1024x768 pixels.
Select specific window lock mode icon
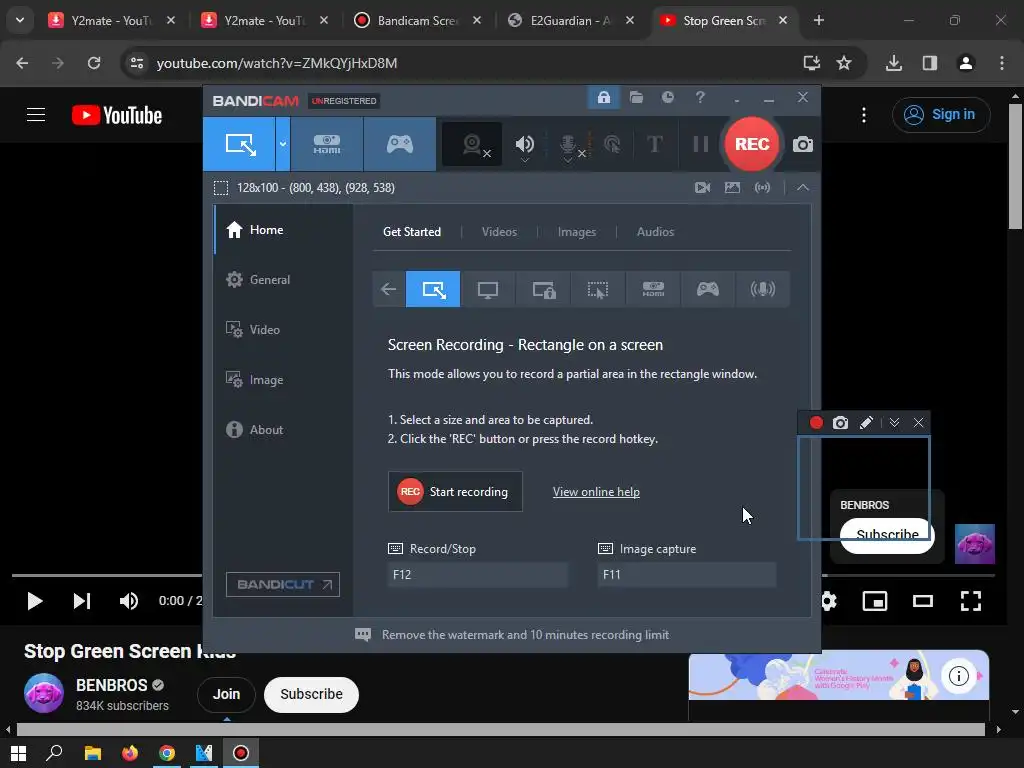pyautogui.click(x=543, y=289)
